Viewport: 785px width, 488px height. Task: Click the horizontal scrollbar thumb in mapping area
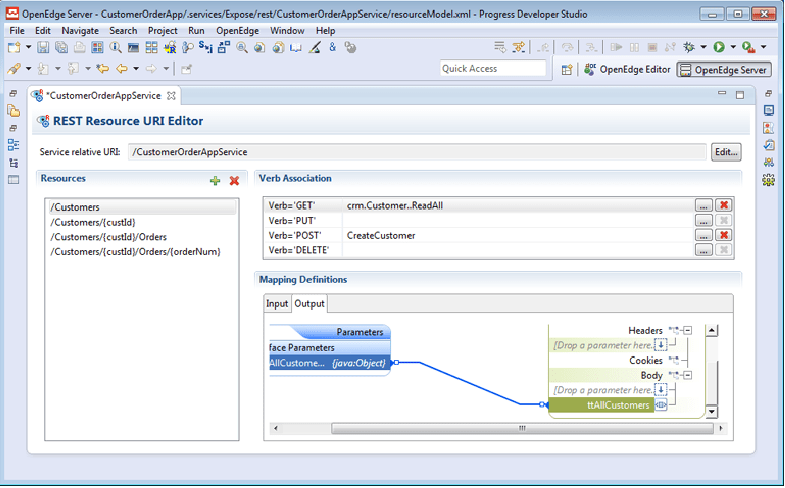coord(522,428)
